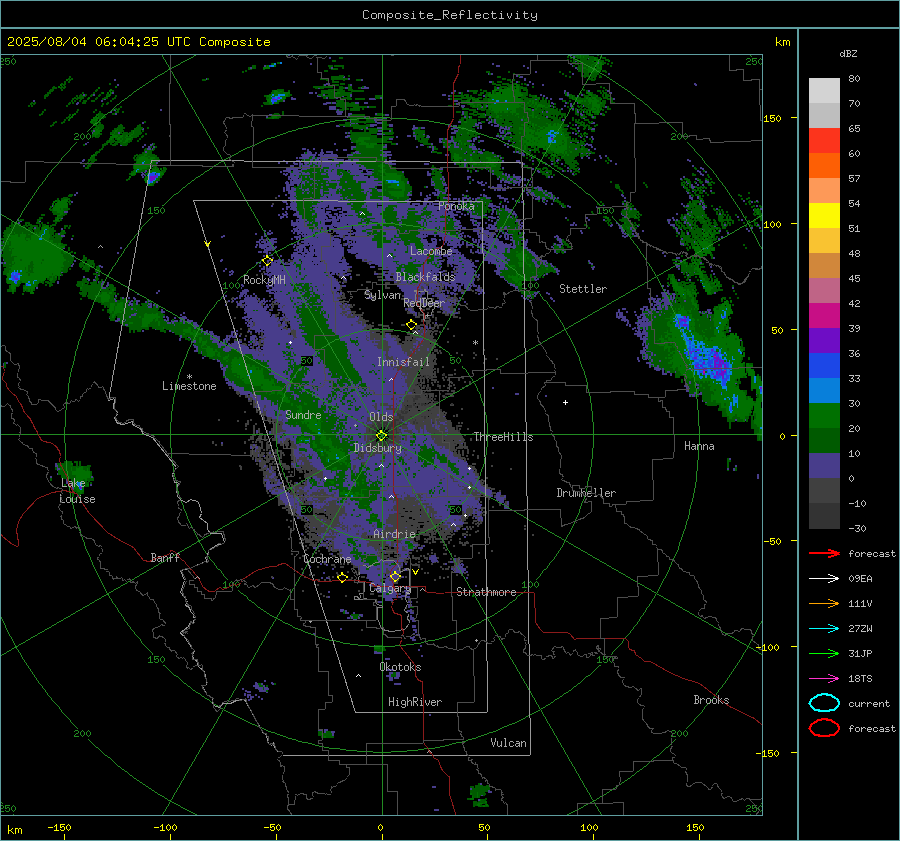Click the 2025/08/04 06:04:25 UTC timestamp
The image size is (900, 841).
(x=139, y=42)
